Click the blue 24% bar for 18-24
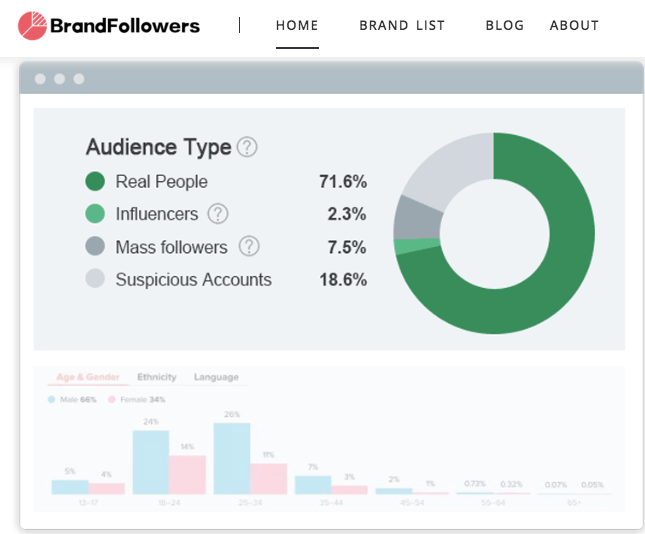This screenshot has width=645, height=534. pyautogui.click(x=151, y=462)
